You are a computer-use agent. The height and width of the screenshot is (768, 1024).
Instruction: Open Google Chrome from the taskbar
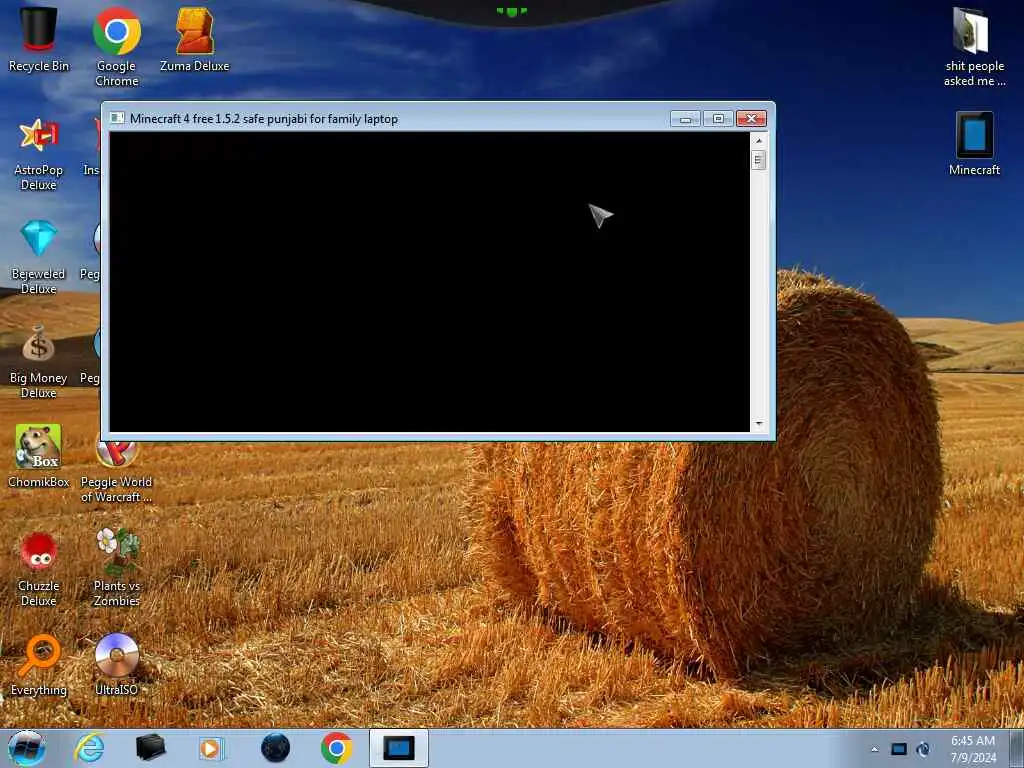tap(336, 748)
